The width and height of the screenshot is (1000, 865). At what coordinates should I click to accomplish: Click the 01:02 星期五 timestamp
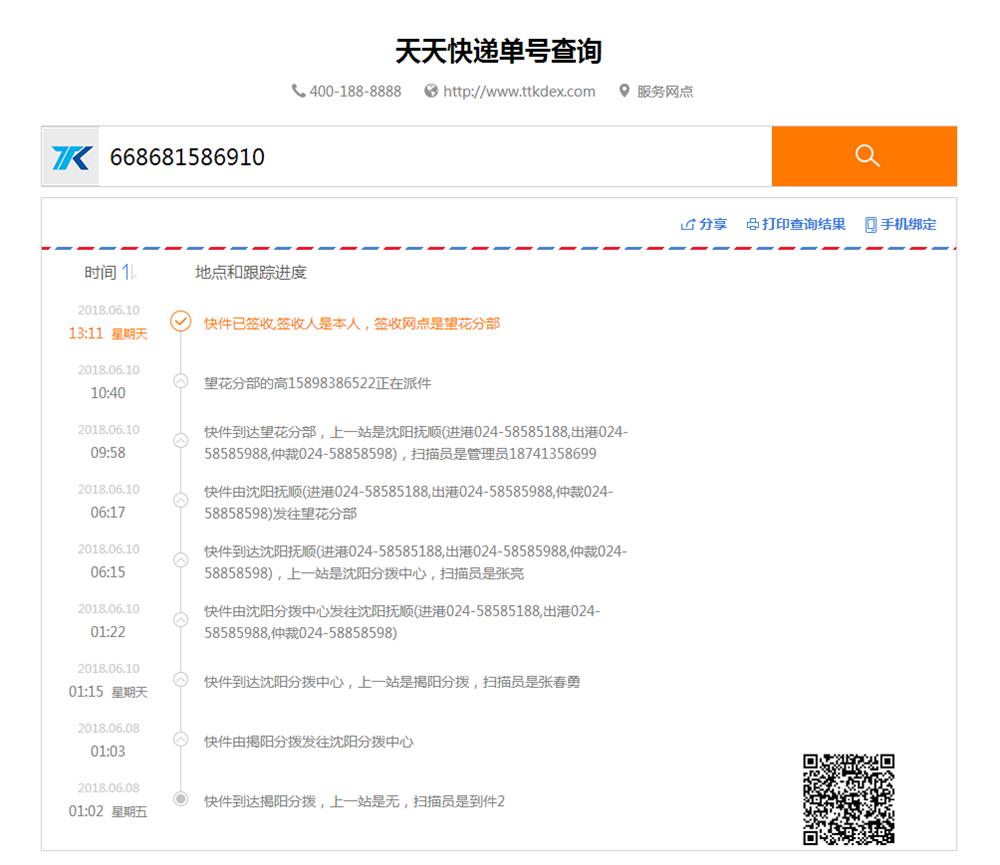click(x=108, y=811)
